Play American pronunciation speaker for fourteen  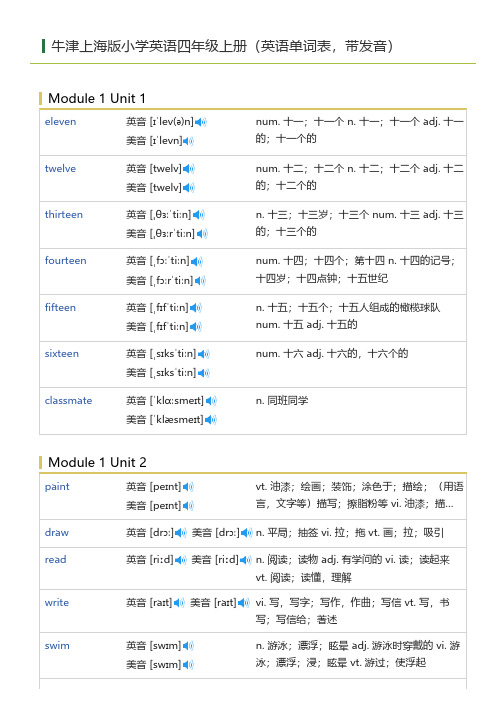(201, 281)
